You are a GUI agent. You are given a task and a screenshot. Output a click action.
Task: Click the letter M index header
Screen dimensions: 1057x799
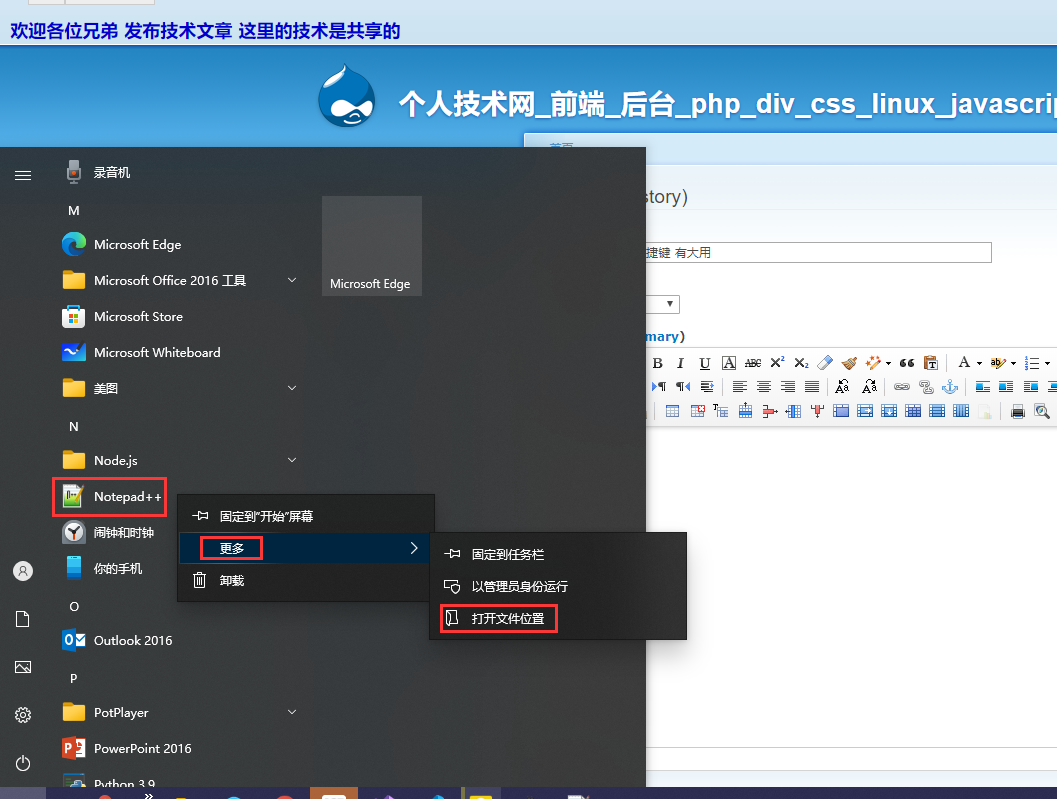click(74, 211)
